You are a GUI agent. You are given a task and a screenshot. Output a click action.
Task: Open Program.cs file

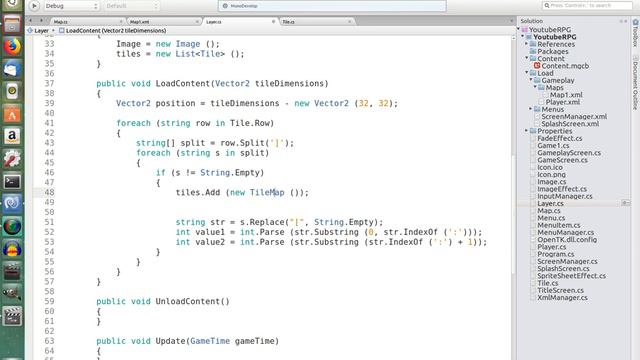click(x=555, y=254)
